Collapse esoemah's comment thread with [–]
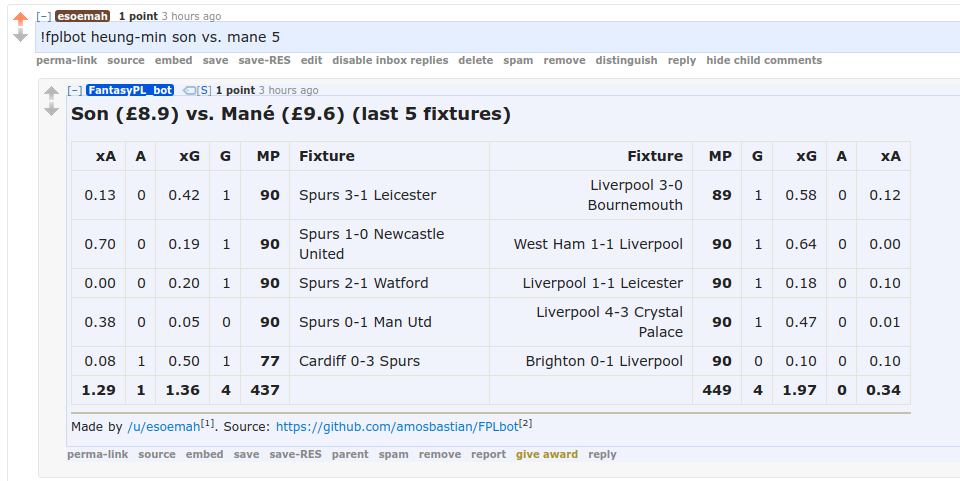Screen dimensions: 960x481 43,17
